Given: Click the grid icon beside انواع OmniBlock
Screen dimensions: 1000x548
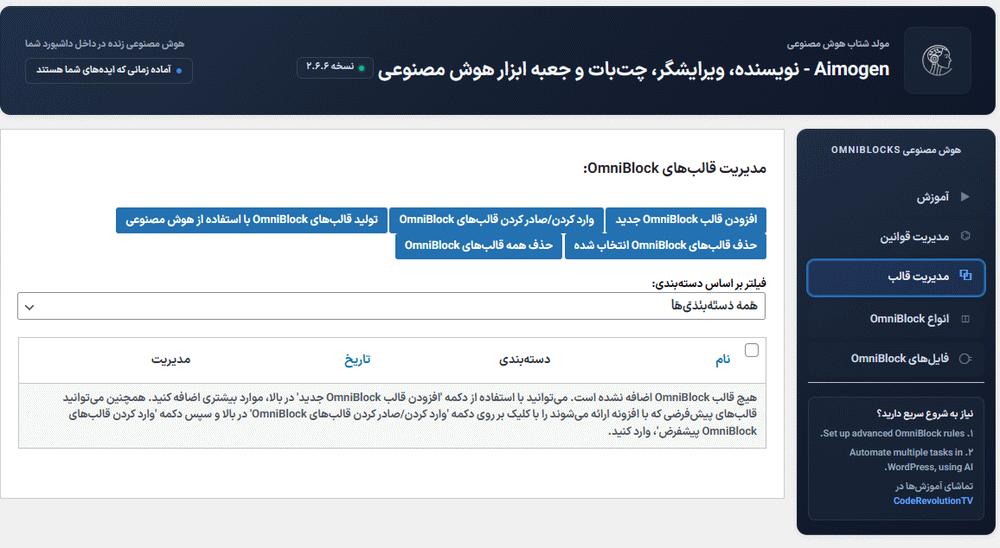Looking at the screenshot, I should [966, 319].
